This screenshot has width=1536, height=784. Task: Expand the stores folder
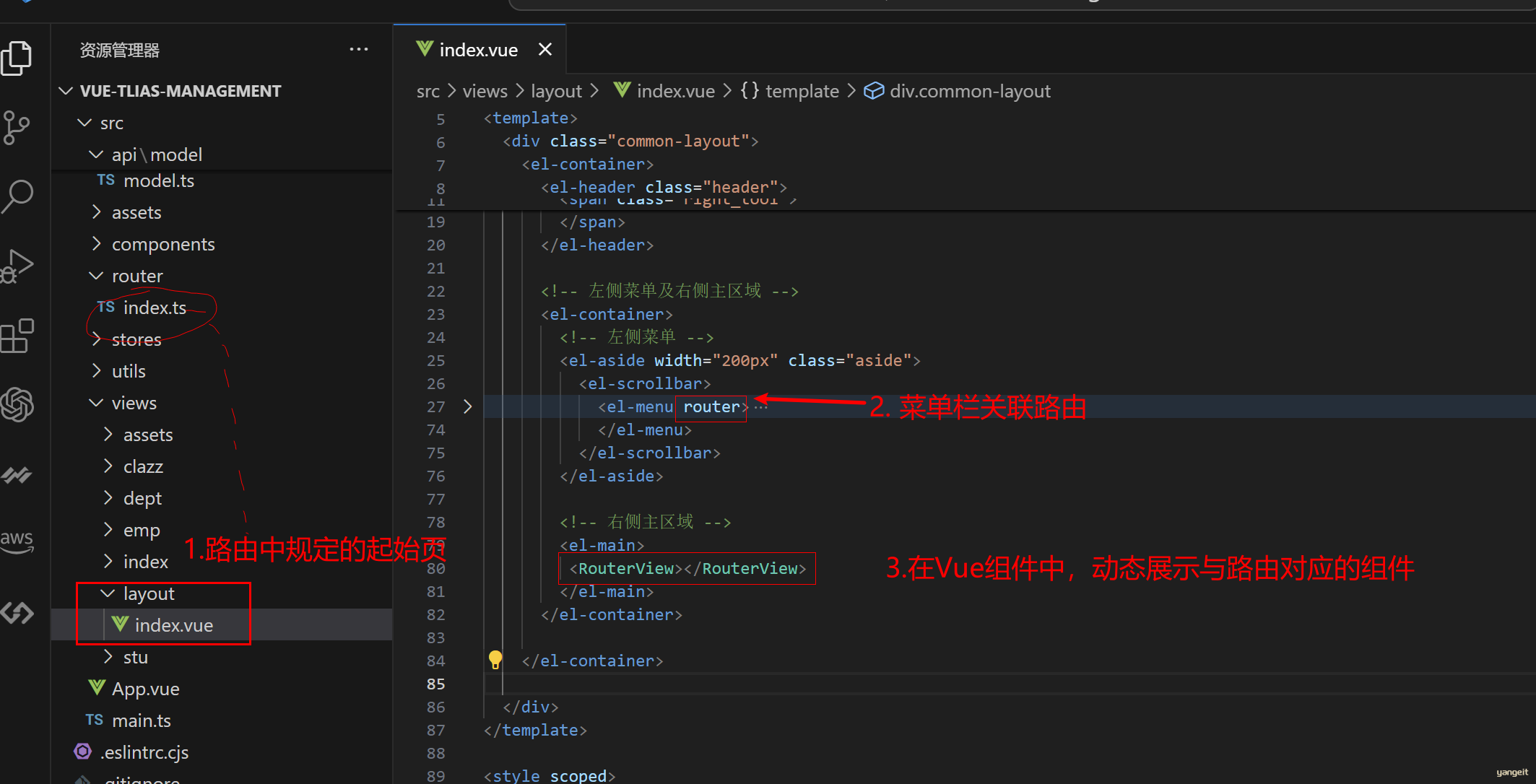pyautogui.click(x=96, y=339)
